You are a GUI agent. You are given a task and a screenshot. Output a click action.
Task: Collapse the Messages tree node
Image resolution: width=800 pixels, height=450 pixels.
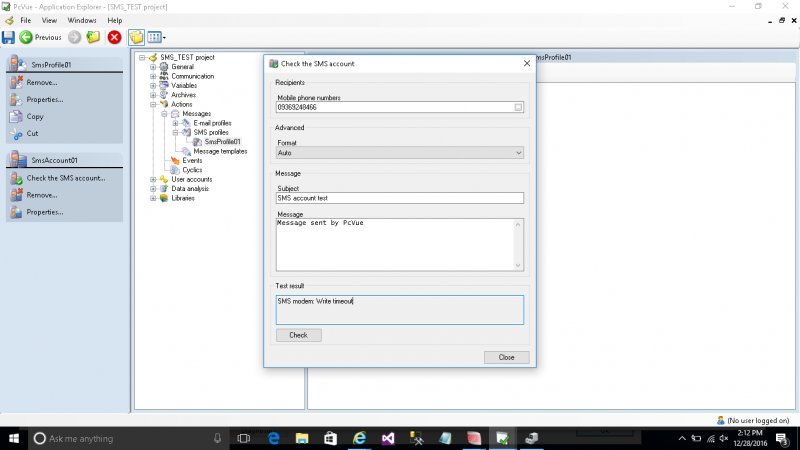pyautogui.click(x=164, y=114)
